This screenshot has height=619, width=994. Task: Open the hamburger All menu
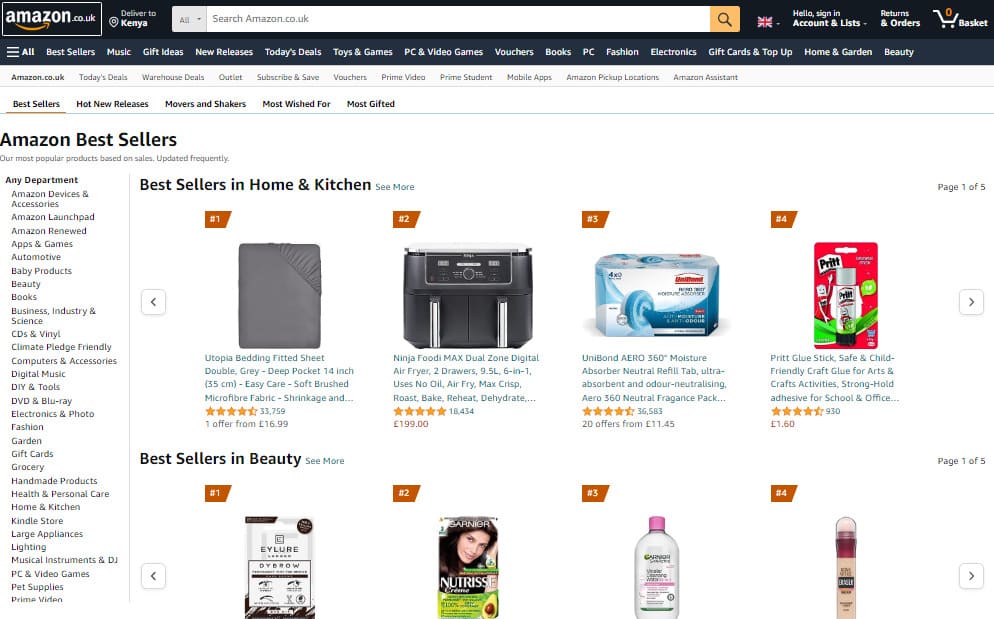click(x=20, y=52)
